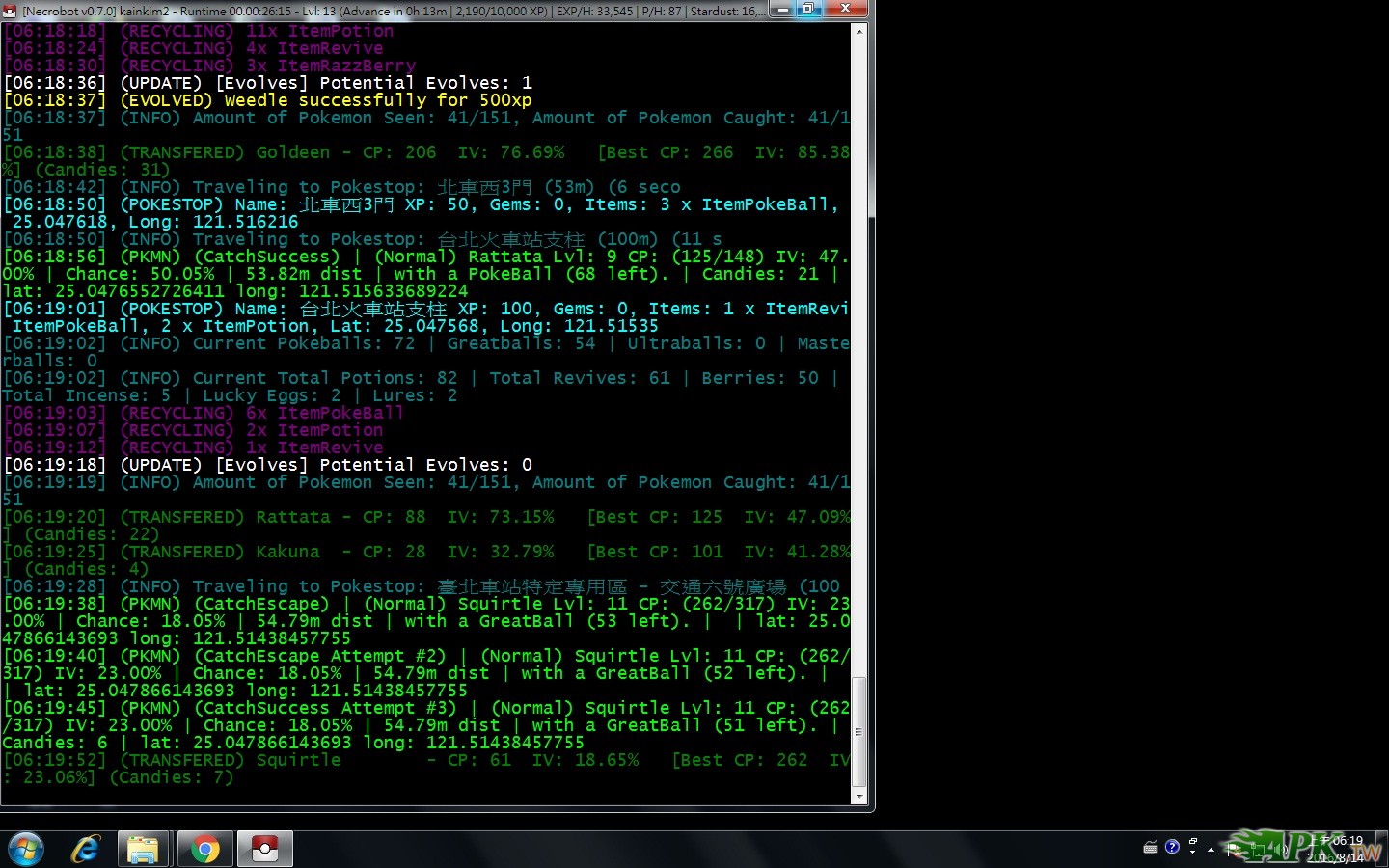The image size is (1389, 868).
Task: Click the keyboard input method tray icon
Action: pos(1151,848)
